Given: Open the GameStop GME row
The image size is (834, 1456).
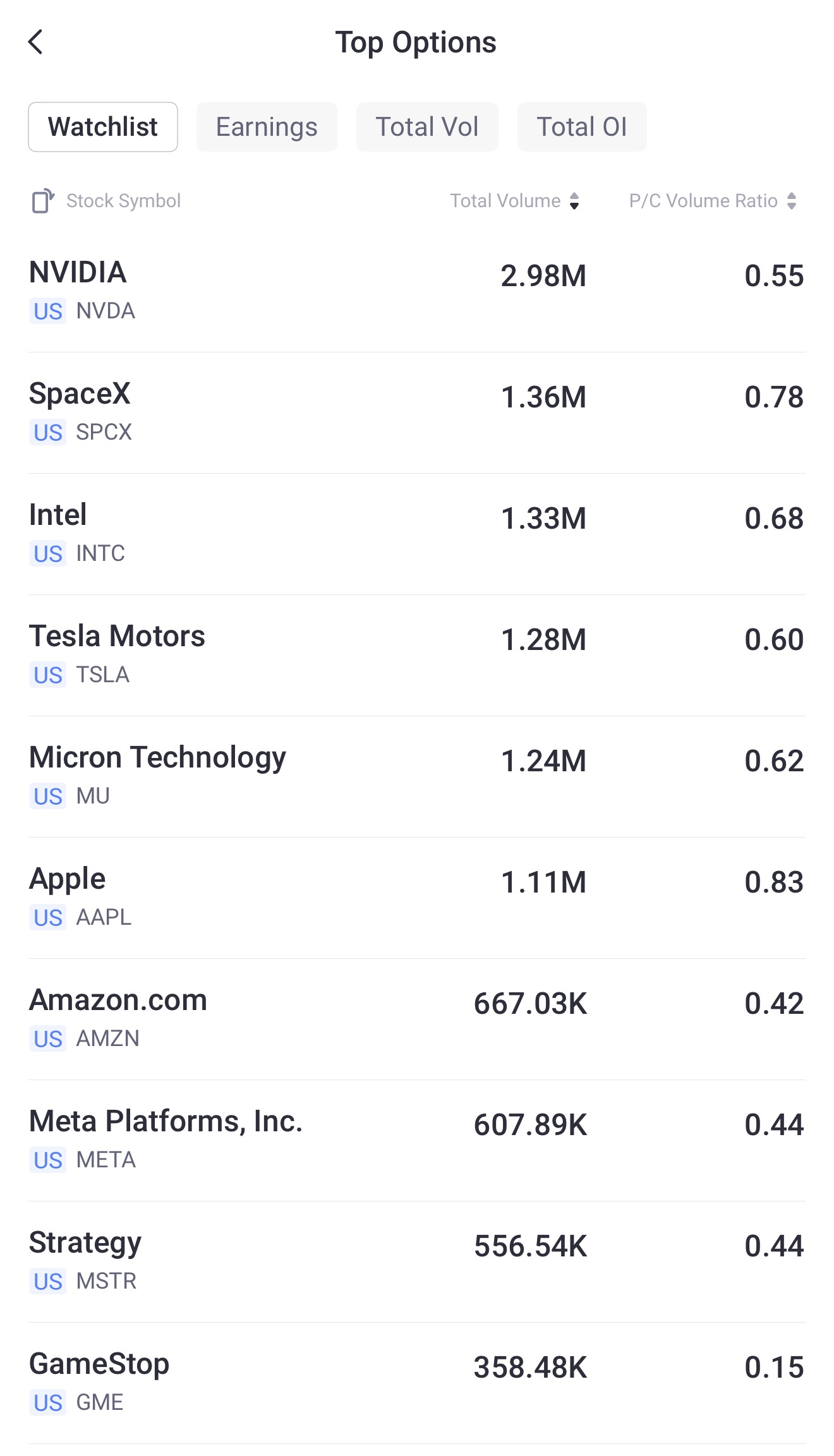Looking at the screenshot, I should (417, 1383).
